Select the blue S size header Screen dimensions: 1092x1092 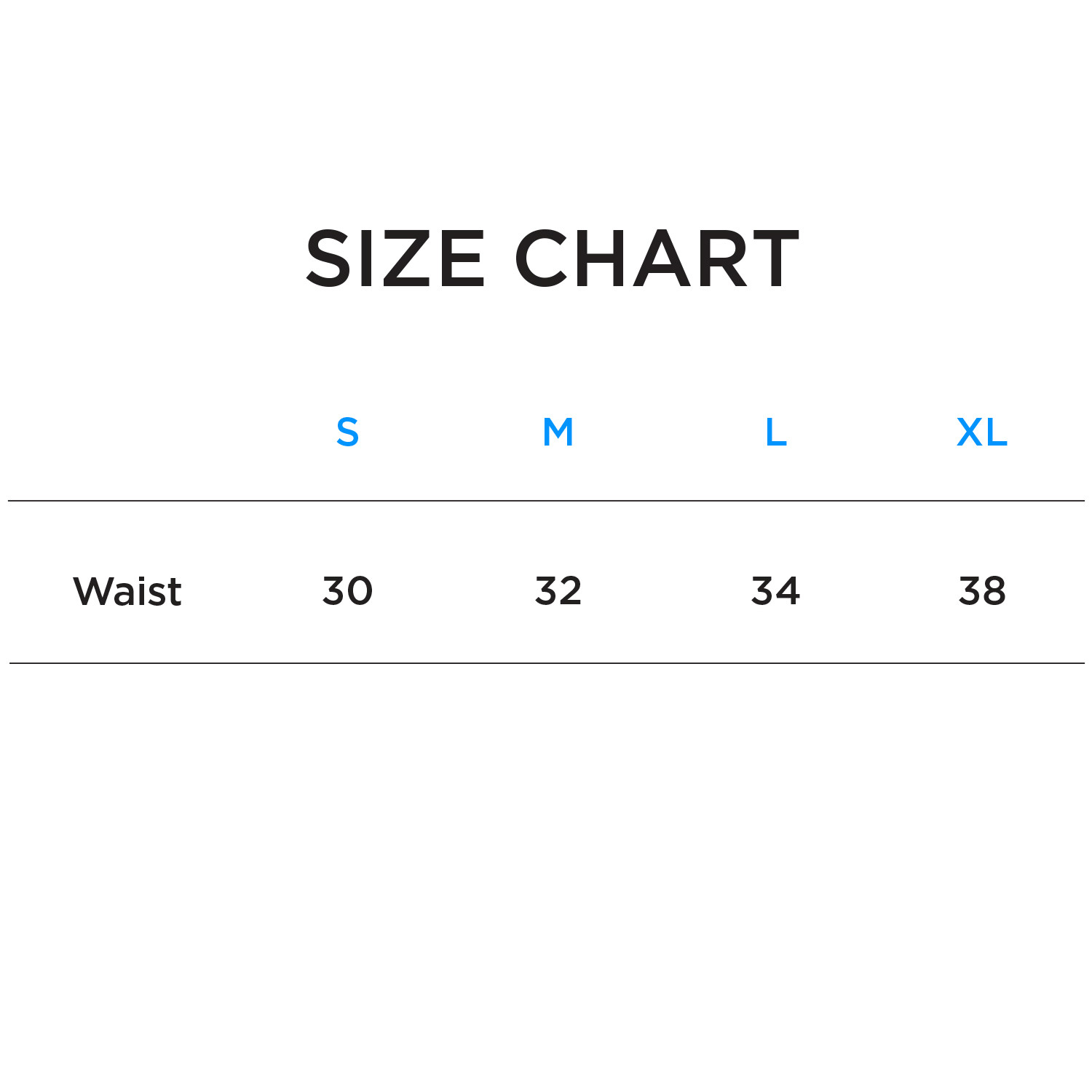[347, 432]
